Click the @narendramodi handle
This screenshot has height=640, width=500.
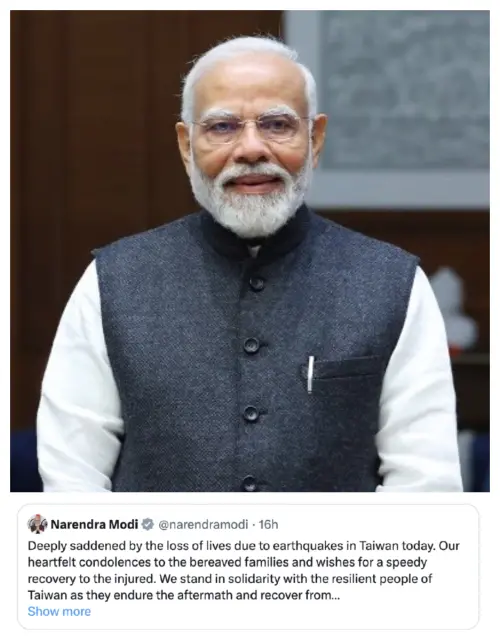click(203, 524)
